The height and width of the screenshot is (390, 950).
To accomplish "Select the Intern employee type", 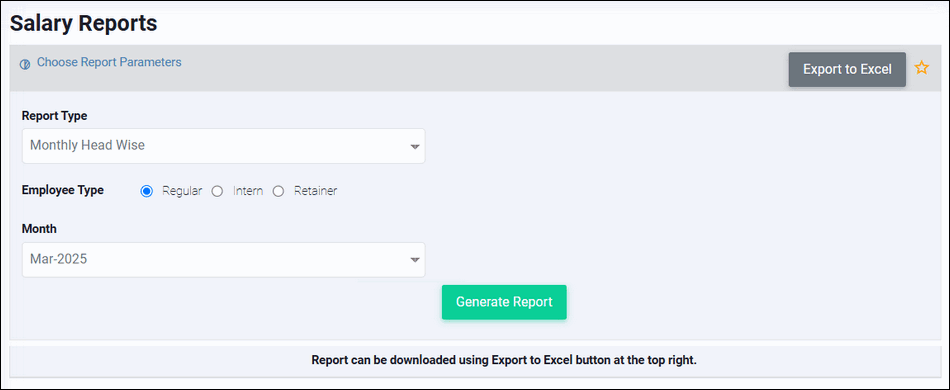I will tap(217, 191).
